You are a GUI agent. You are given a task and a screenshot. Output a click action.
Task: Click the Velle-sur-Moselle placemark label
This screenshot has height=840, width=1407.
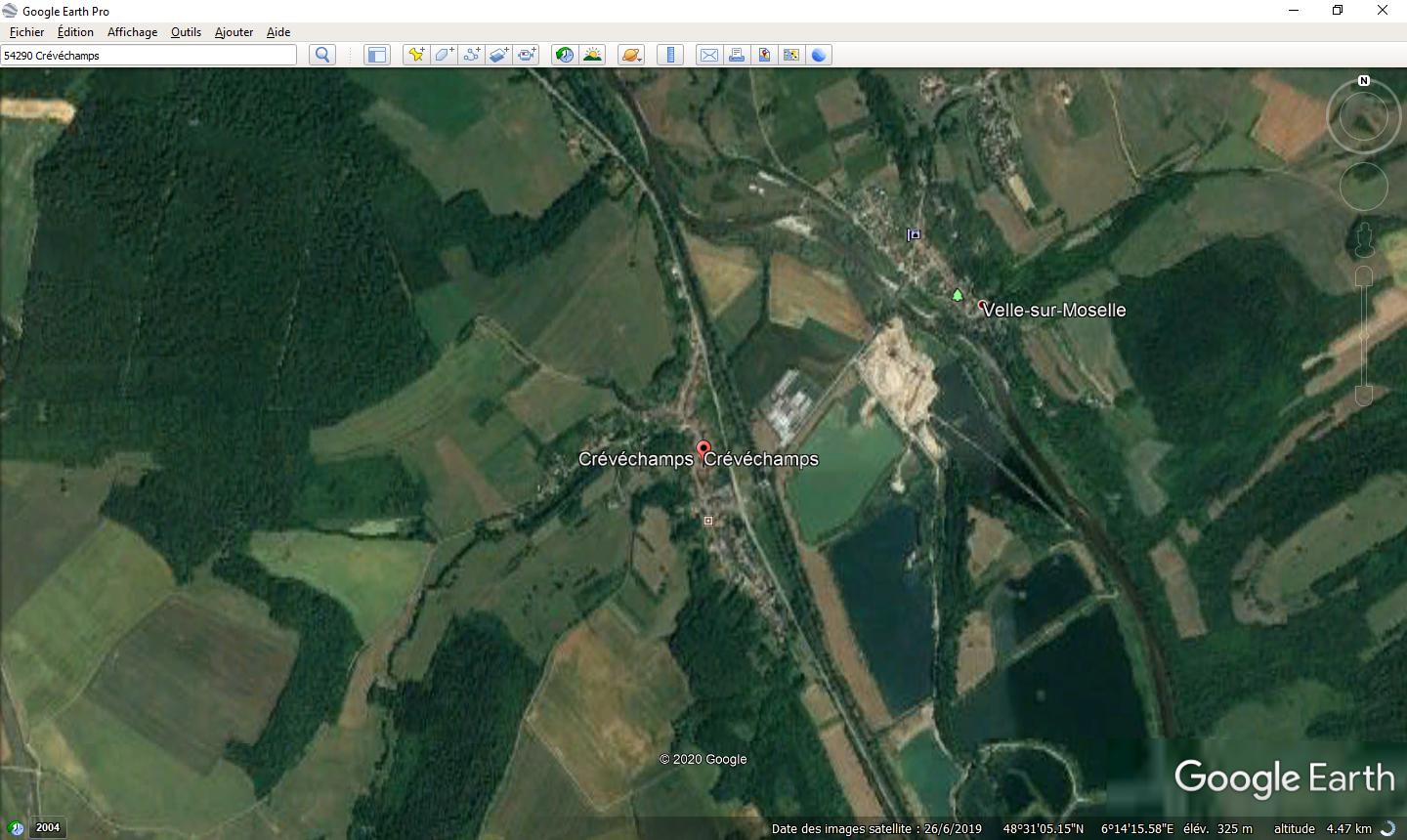1054,310
